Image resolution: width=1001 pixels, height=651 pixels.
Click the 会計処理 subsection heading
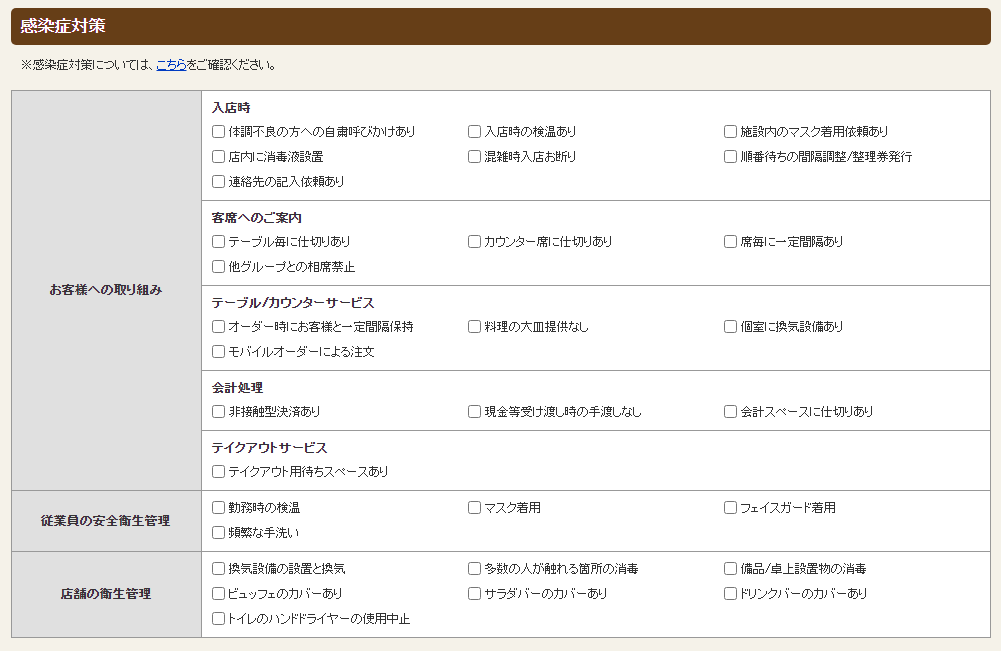pos(237,387)
